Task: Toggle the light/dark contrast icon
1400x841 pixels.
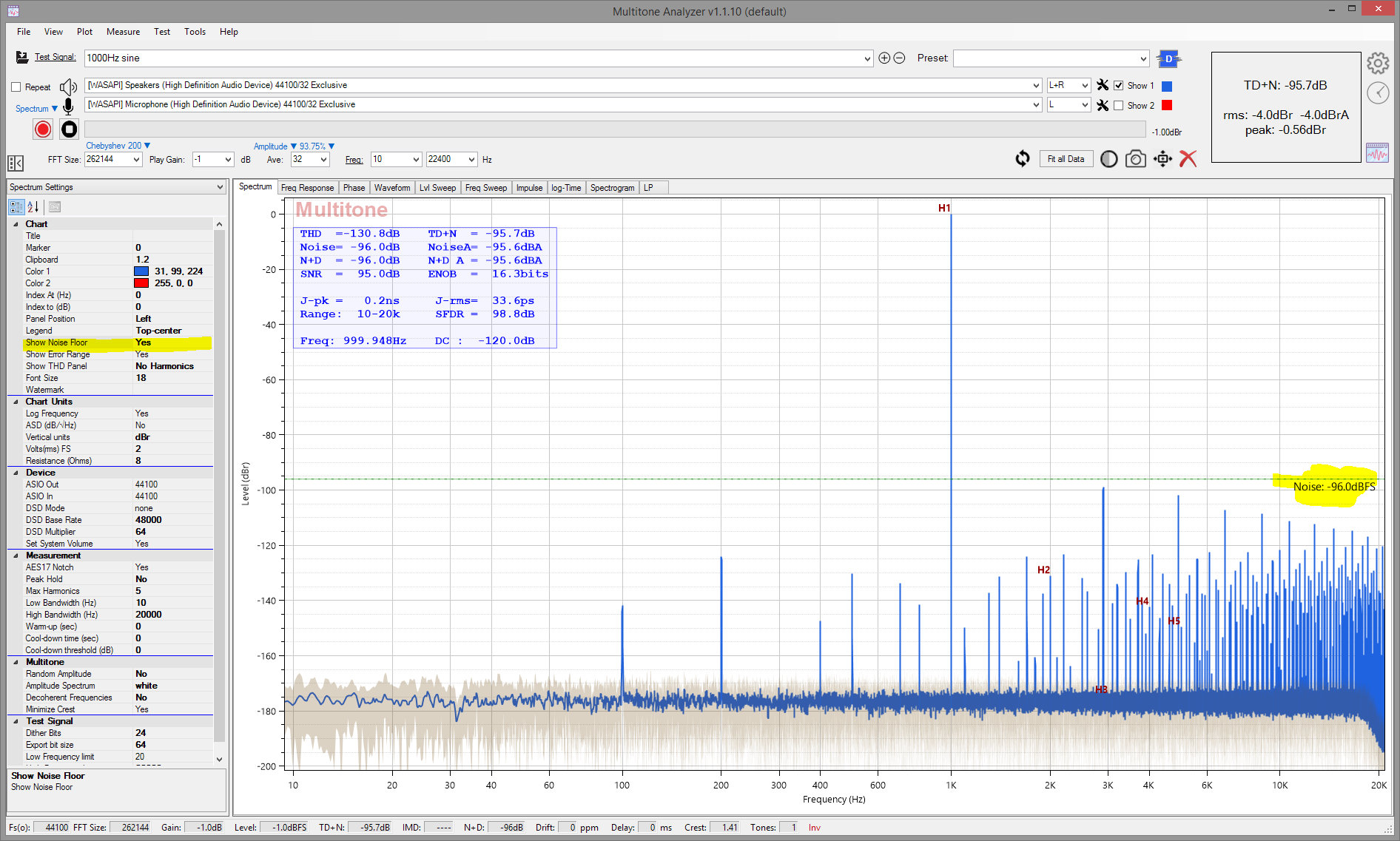Action: 1108,159
